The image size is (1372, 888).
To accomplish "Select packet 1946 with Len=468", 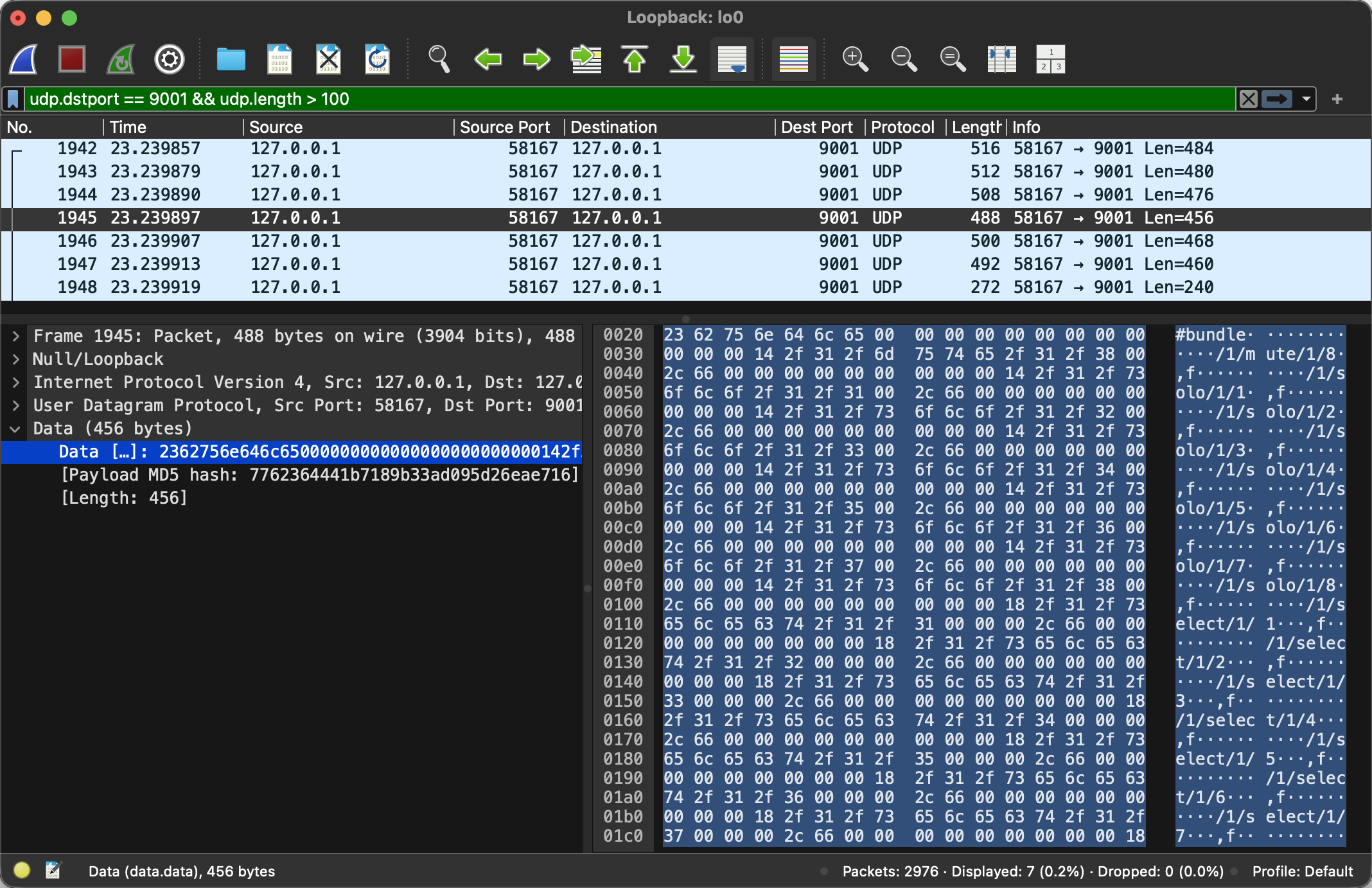I will [x=686, y=241].
